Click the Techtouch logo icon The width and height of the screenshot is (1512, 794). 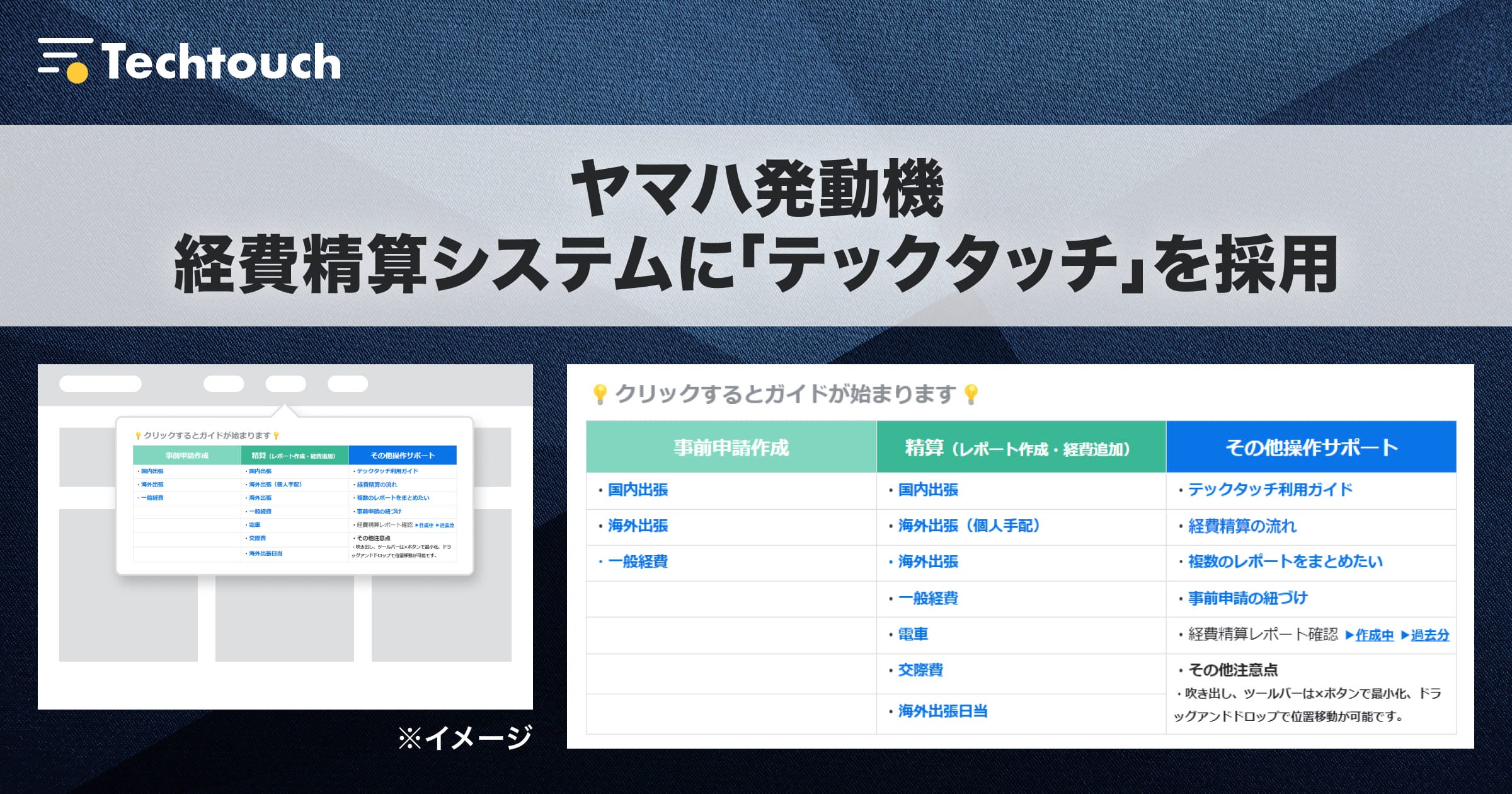[x=65, y=60]
